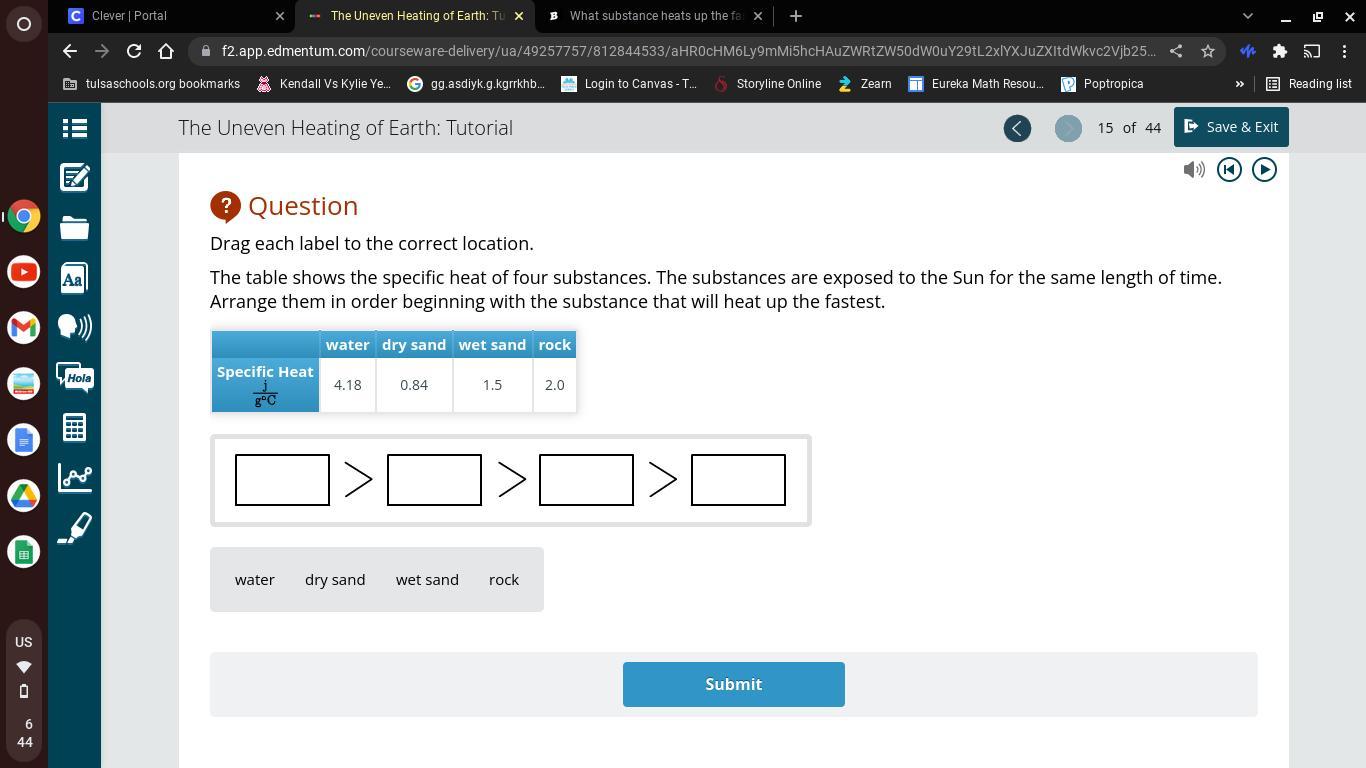This screenshot has height=768, width=1366.
Task: Open a new browser tab
Action: pos(795,16)
